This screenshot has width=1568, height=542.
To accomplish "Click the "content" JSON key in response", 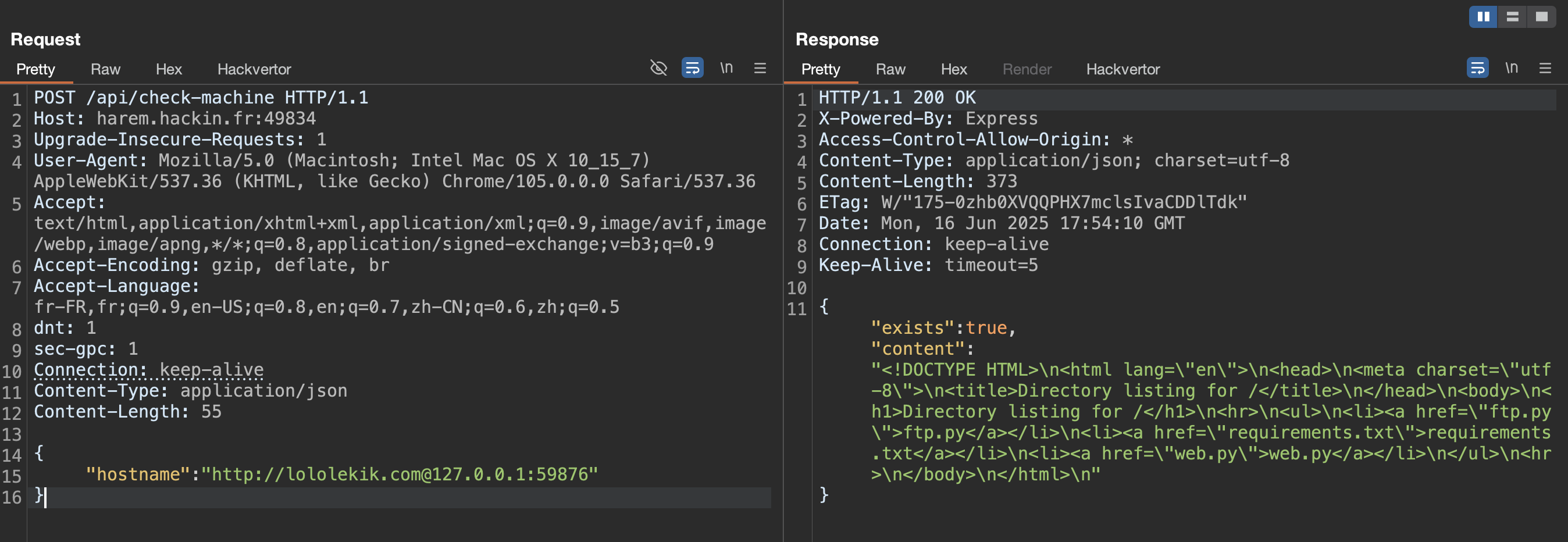I will pyautogui.click(x=917, y=348).
